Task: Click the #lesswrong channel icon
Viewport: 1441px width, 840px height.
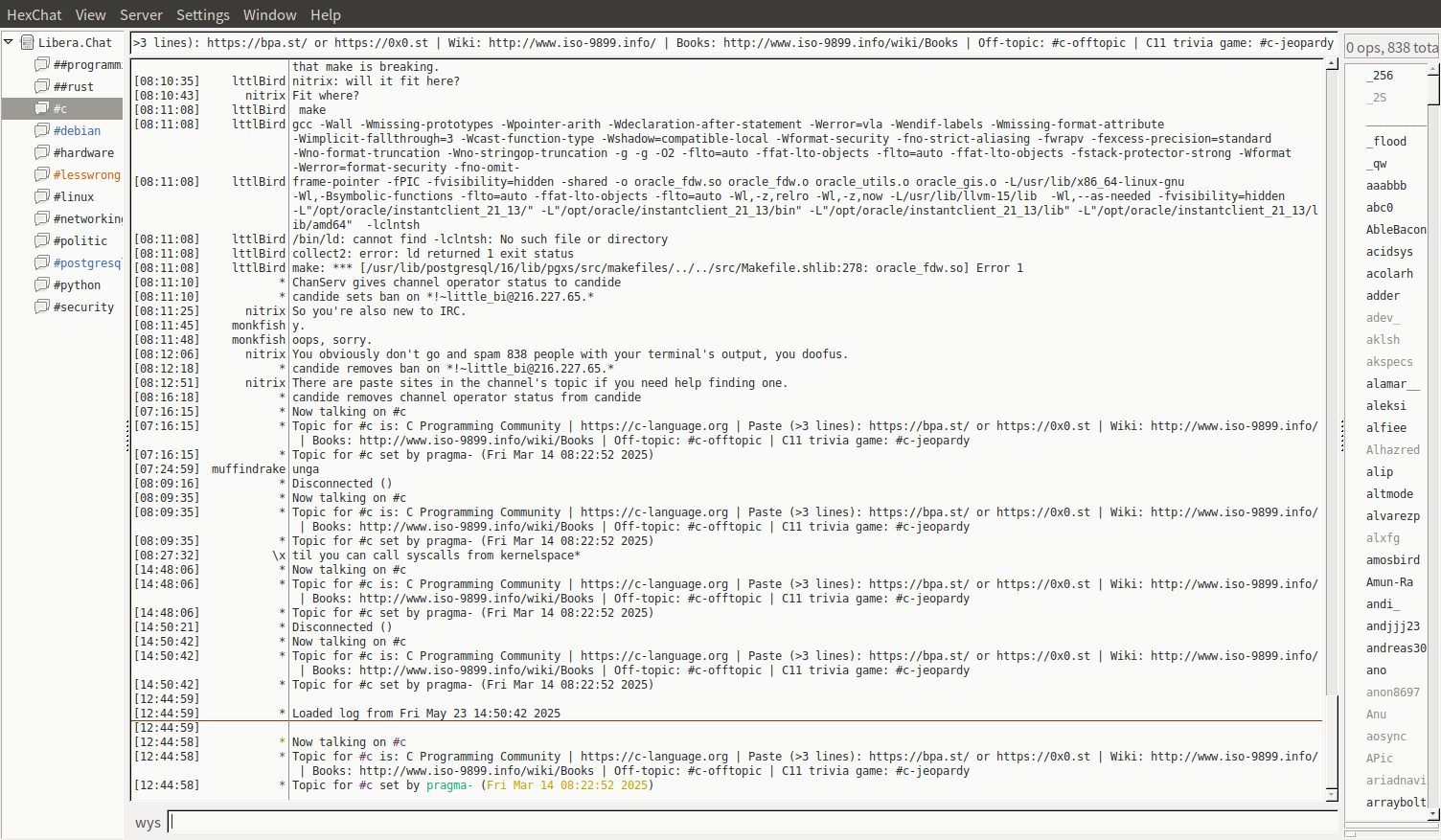Action: tap(42, 174)
